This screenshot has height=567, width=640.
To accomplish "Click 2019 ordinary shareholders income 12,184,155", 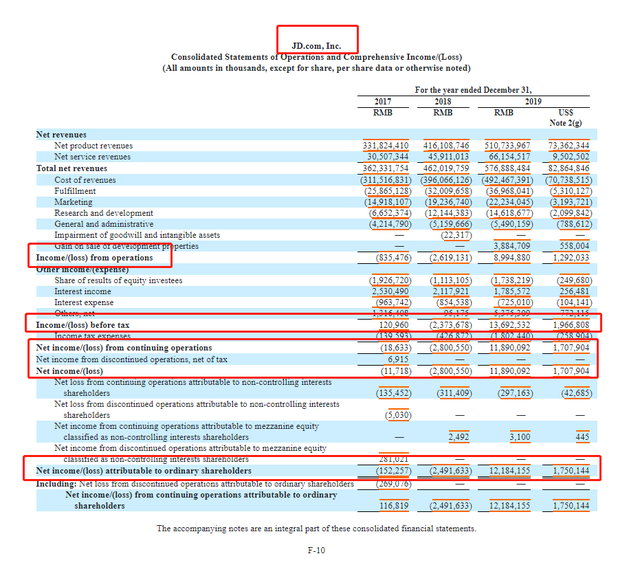I will 509,471.
